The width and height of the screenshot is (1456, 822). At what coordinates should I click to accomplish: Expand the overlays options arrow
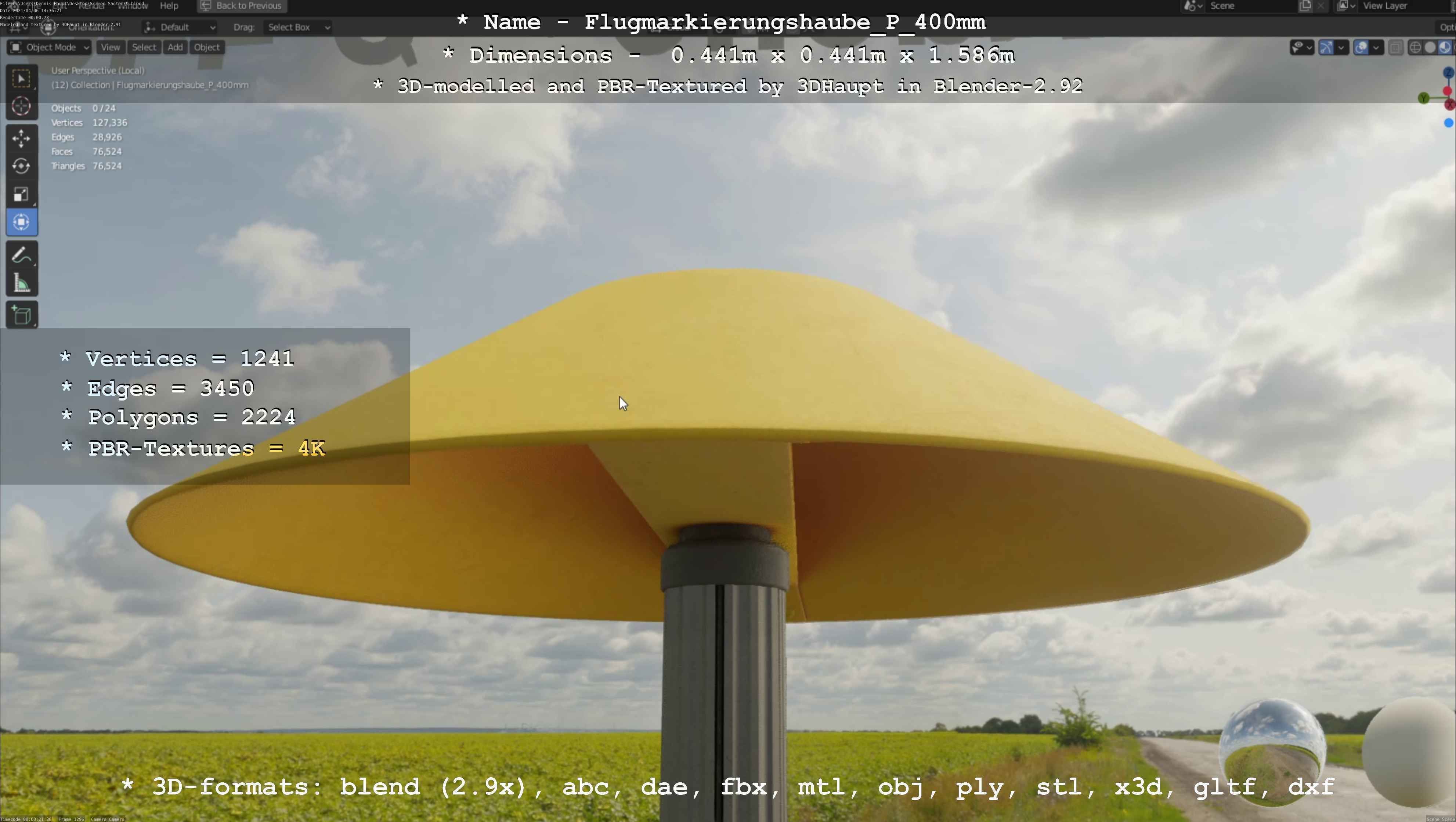click(1376, 47)
